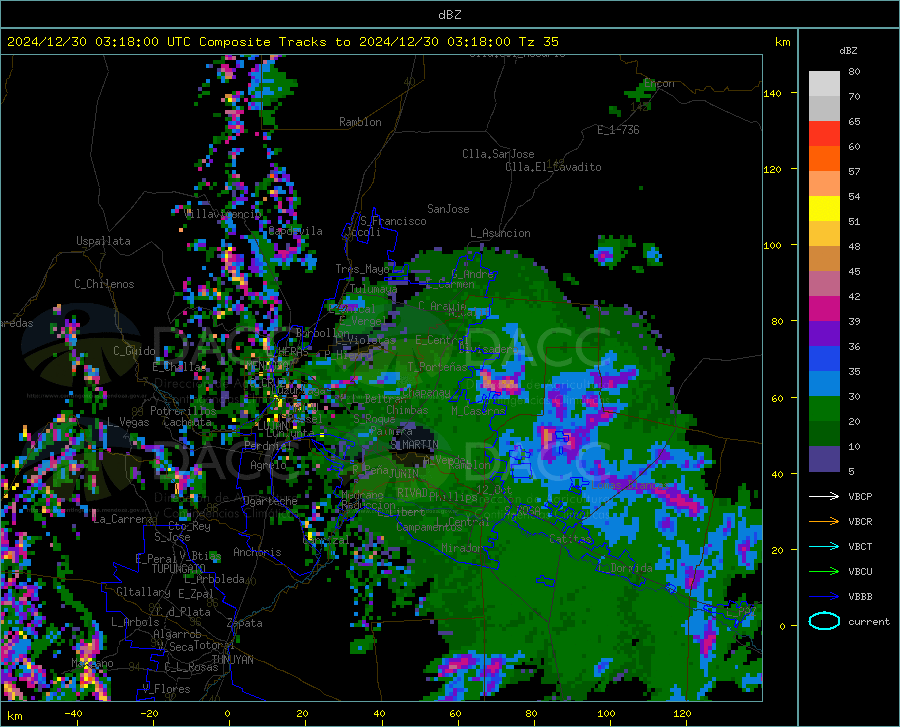Select the red 60-65 dBZ swatch

click(824, 134)
